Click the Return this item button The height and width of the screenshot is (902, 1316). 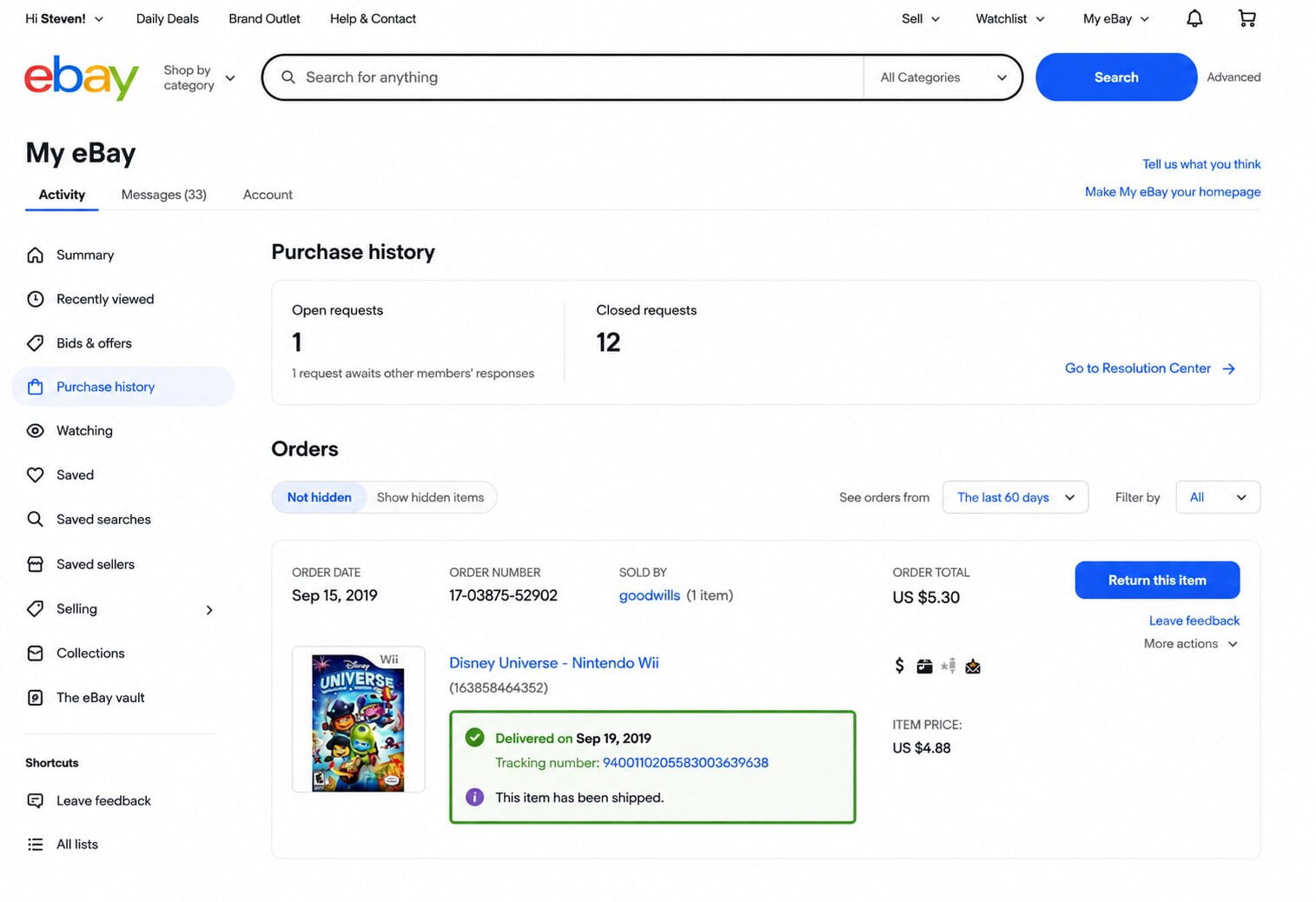pos(1157,580)
